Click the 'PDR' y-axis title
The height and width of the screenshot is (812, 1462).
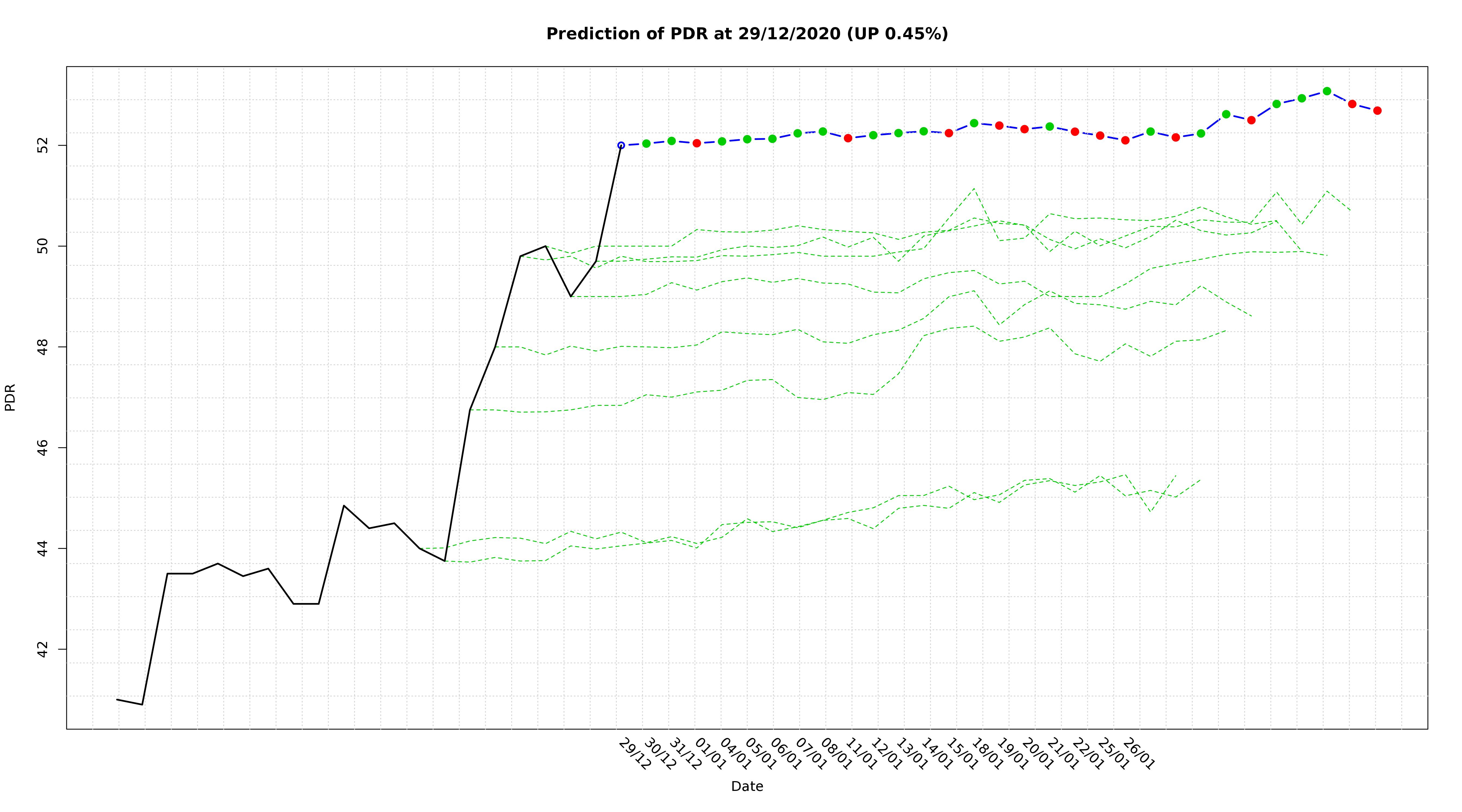tap(10, 398)
